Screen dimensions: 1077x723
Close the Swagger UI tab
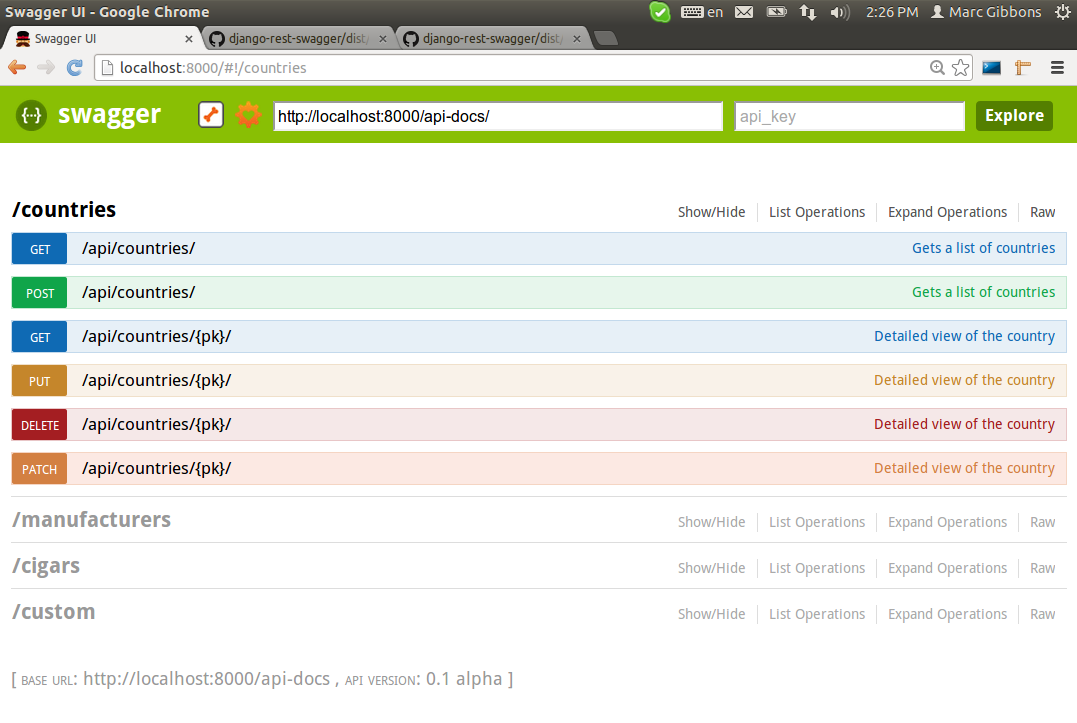pyautogui.click(x=188, y=39)
